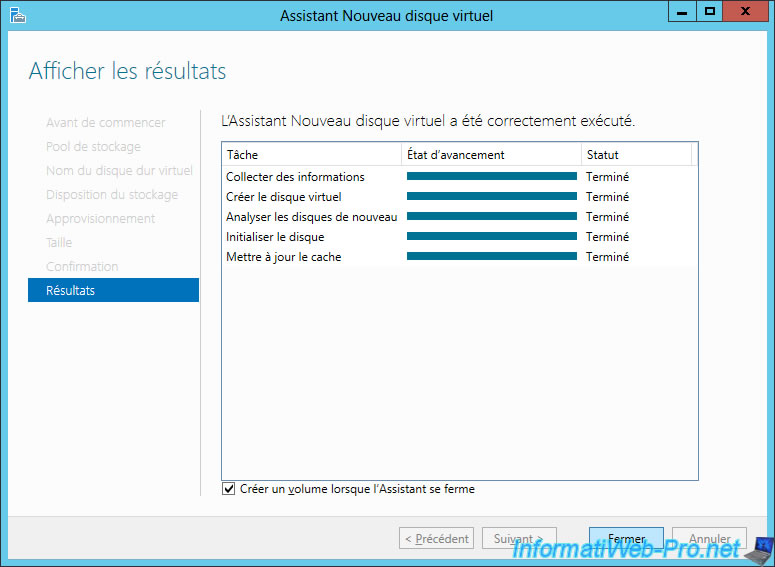Screen dimensions: 775x567
Task: Click the 'État d'avancement' column header
Action: tap(491, 155)
